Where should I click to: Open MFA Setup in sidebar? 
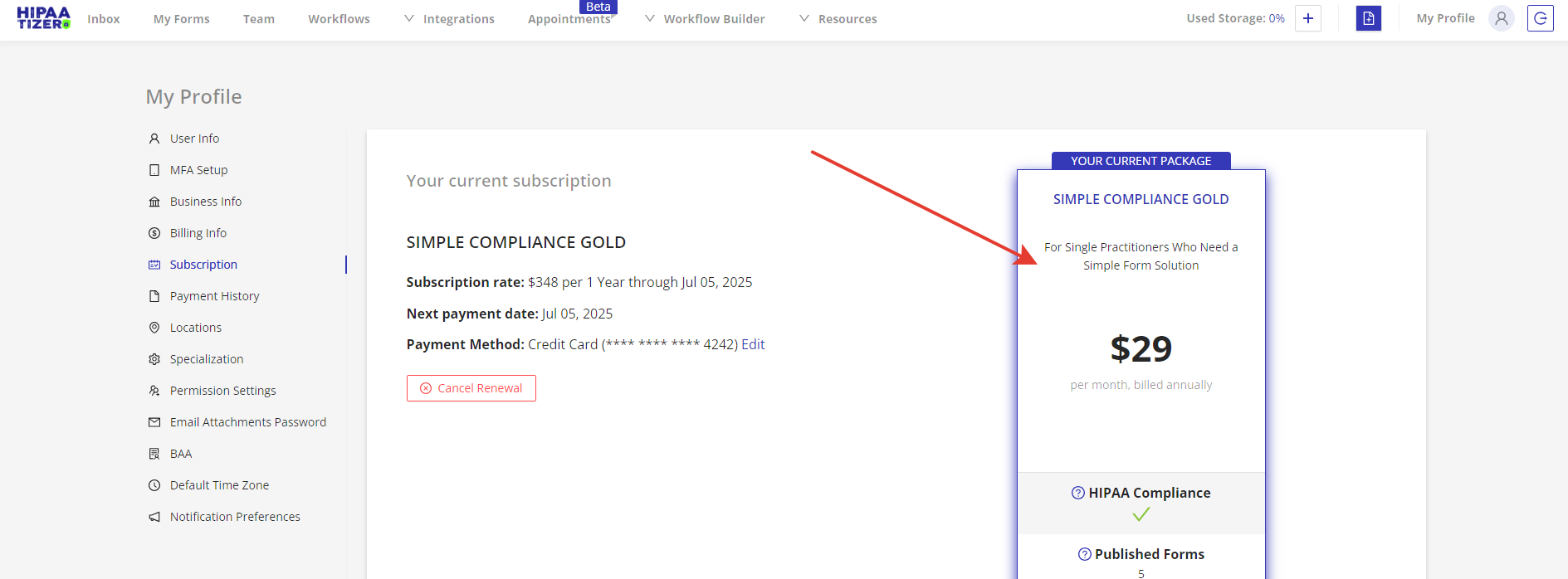[x=198, y=170]
